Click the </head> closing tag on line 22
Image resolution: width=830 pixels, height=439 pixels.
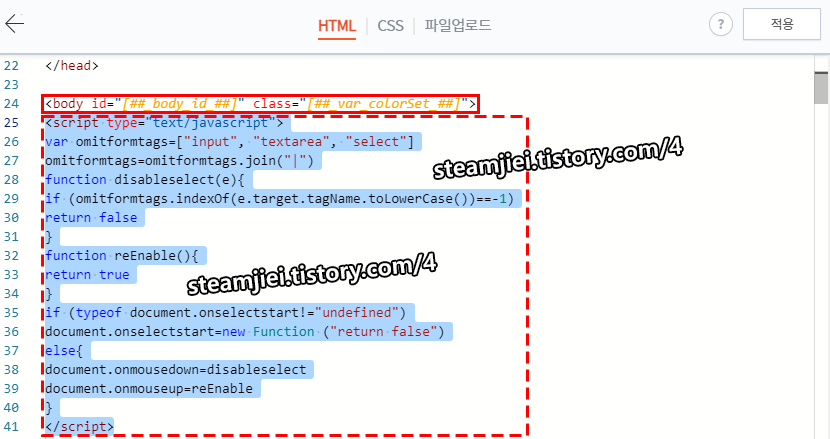tap(72, 66)
